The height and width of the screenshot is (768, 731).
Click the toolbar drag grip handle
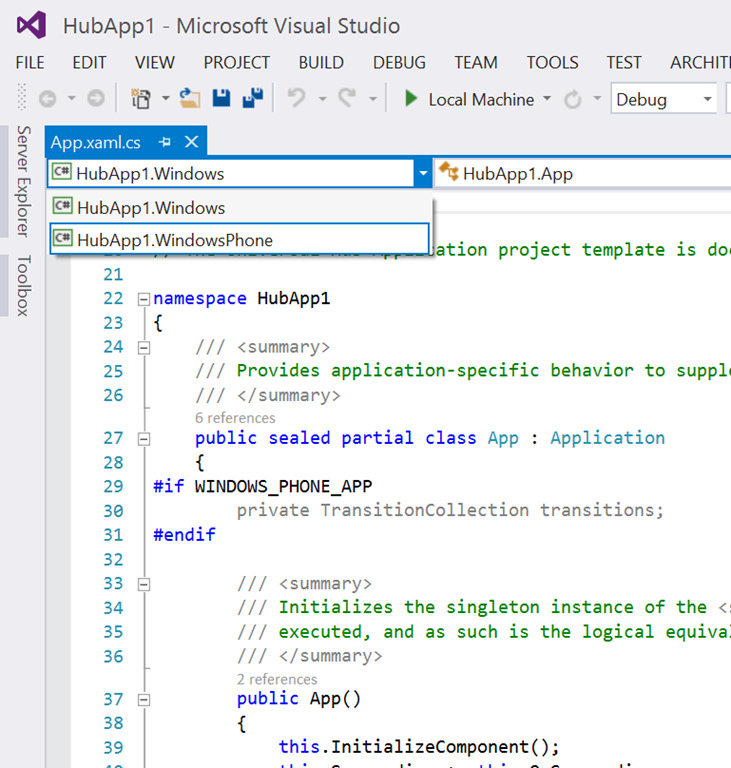click(x=22, y=96)
